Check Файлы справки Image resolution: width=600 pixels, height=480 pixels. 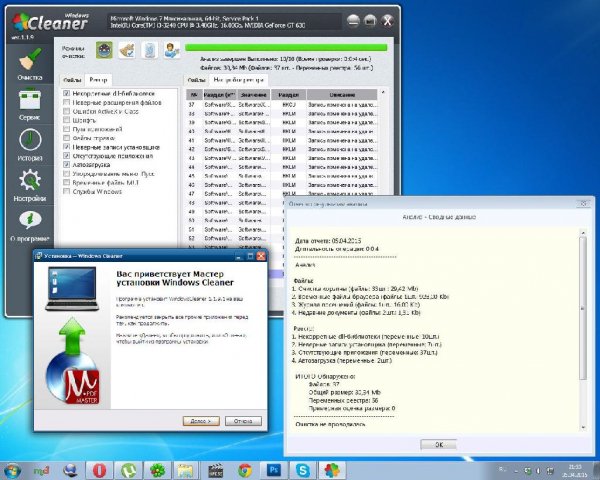tap(67, 138)
